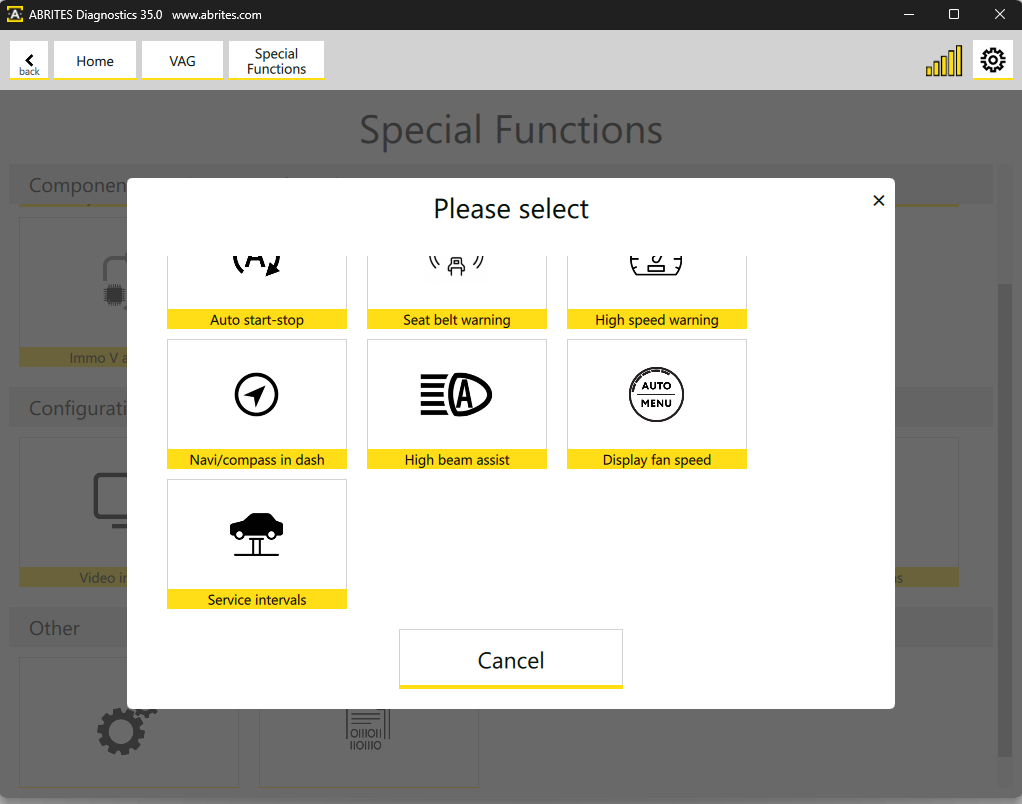This screenshot has width=1022, height=804.
Task: Check the signal strength bars indicator
Action: click(944, 61)
